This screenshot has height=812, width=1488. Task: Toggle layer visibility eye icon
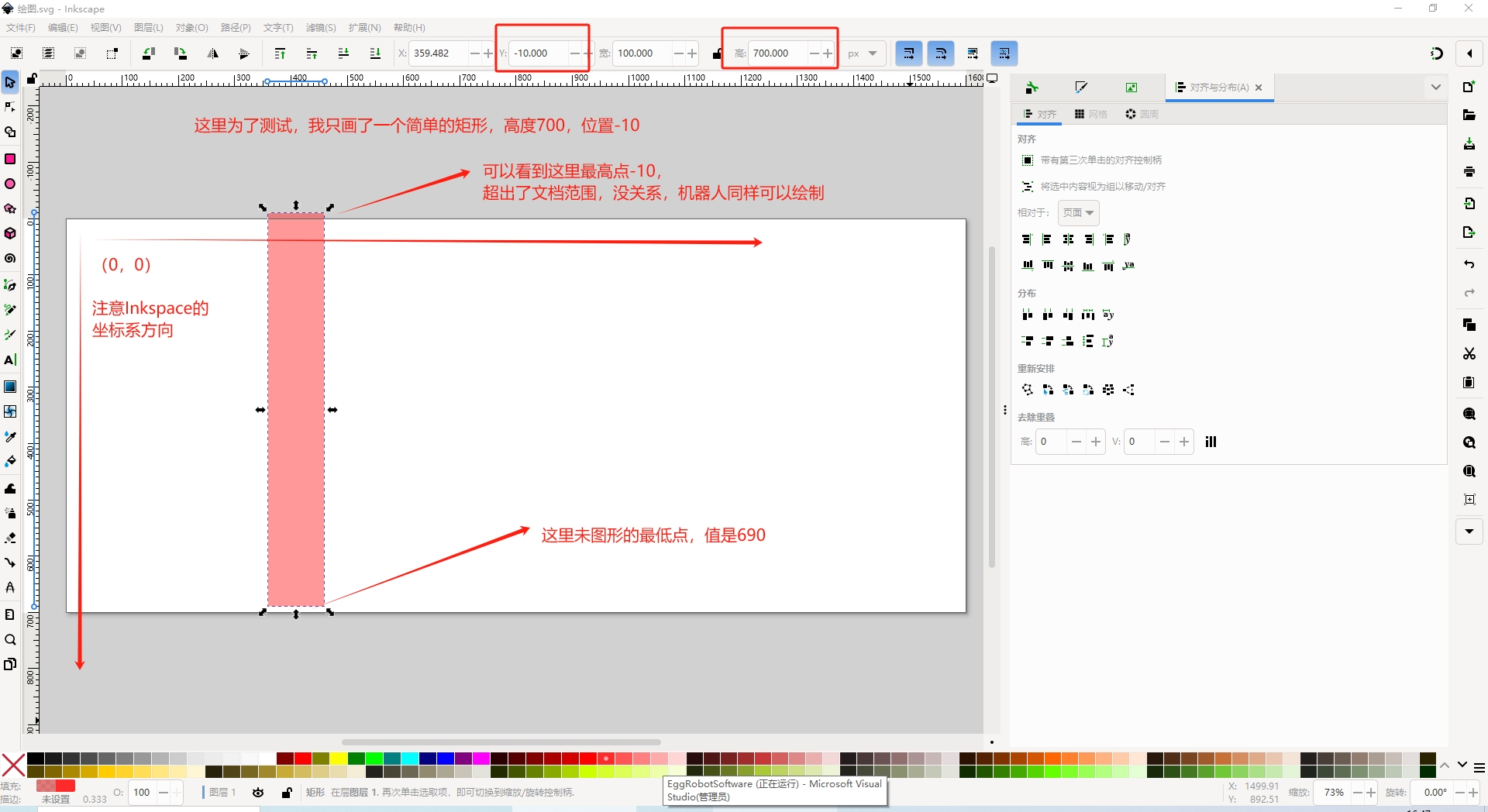coord(258,793)
